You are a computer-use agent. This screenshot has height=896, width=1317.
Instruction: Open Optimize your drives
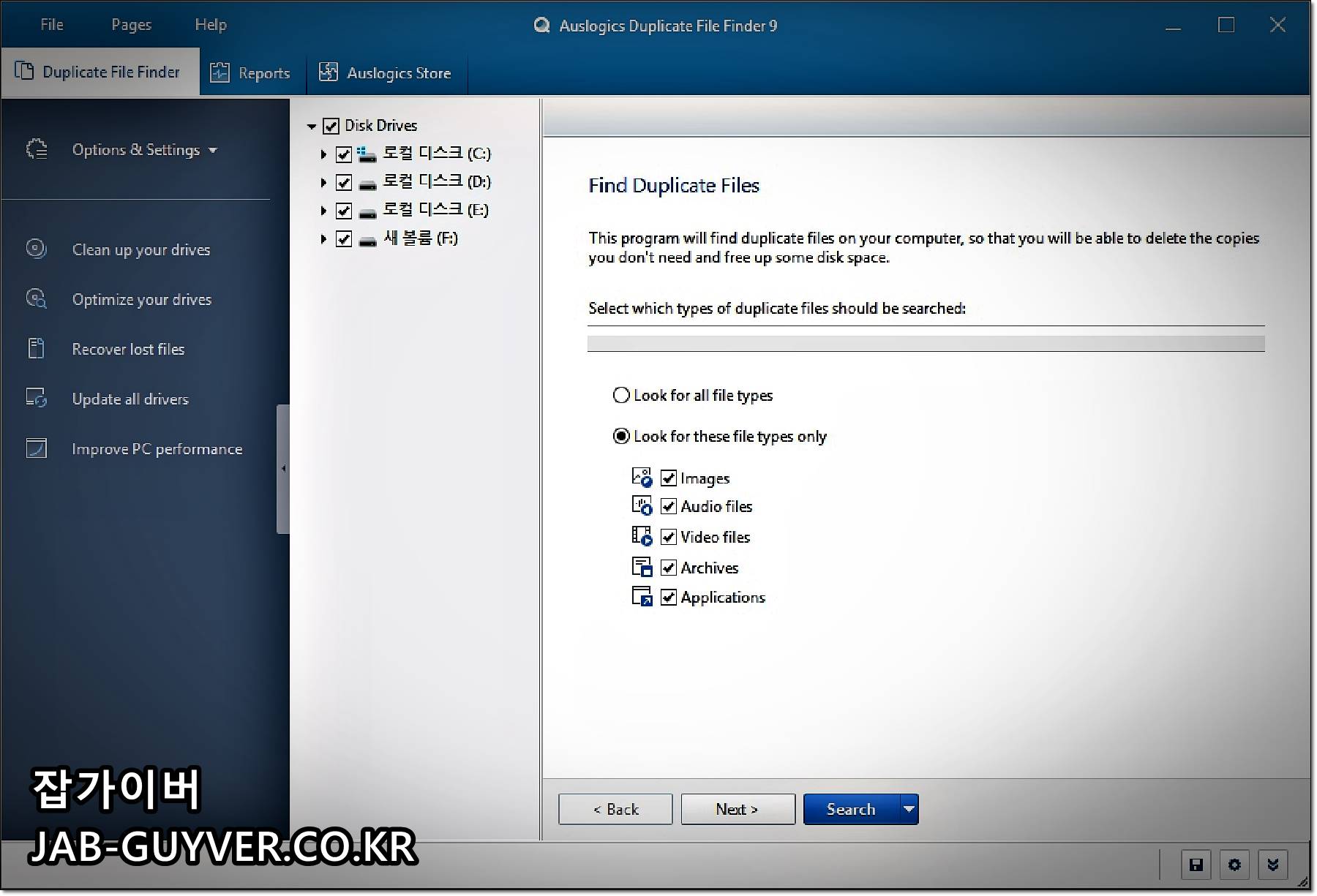pos(142,299)
